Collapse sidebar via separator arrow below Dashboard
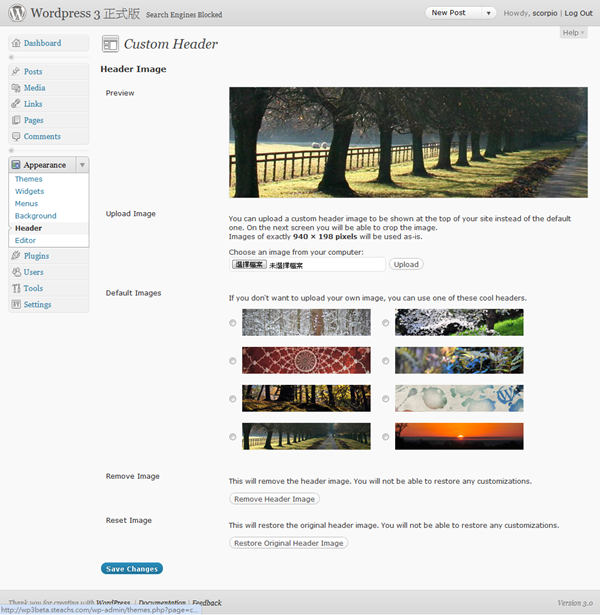 11,57
